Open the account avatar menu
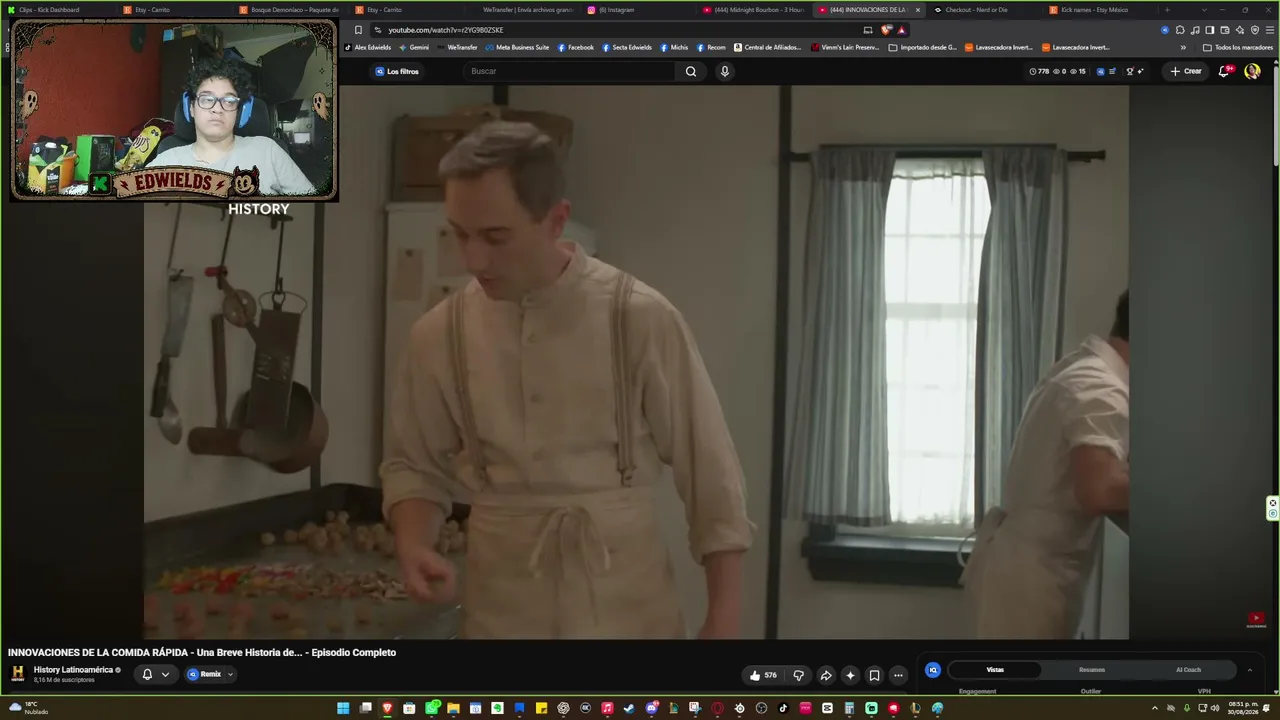This screenshot has height=720, width=1280. [x=1252, y=71]
